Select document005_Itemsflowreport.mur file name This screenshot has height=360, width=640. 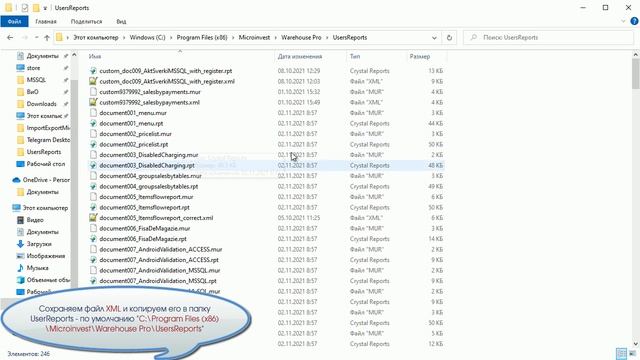[146, 197]
